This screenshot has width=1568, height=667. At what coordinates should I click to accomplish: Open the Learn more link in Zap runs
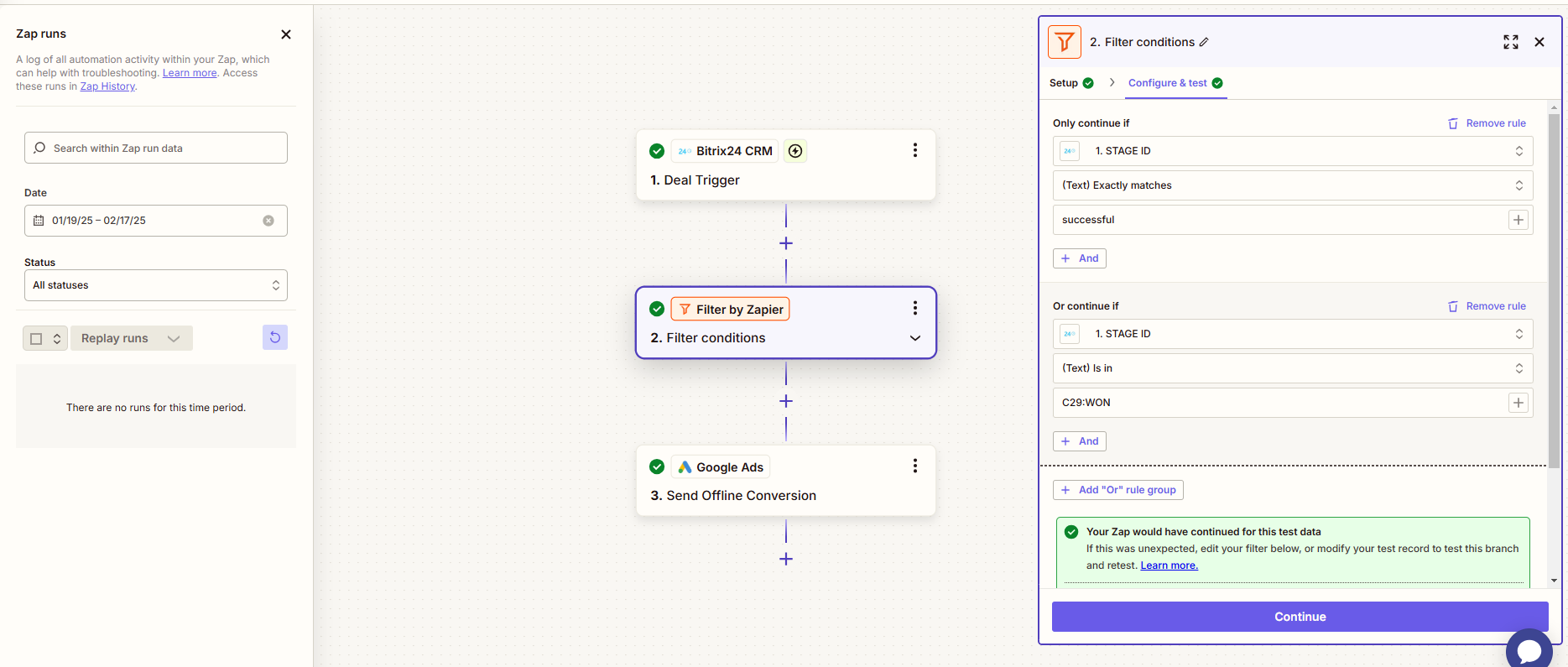(x=190, y=73)
